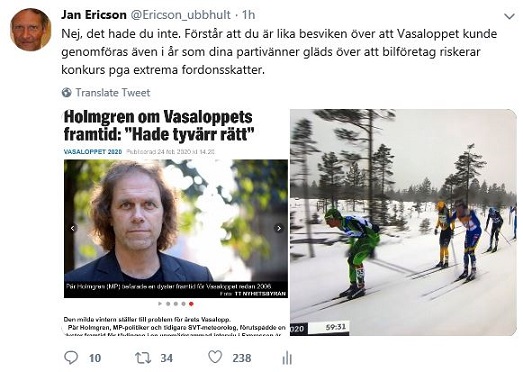Open the Vasaloppet skiers photo
The image size is (523, 372).
[x=404, y=223]
